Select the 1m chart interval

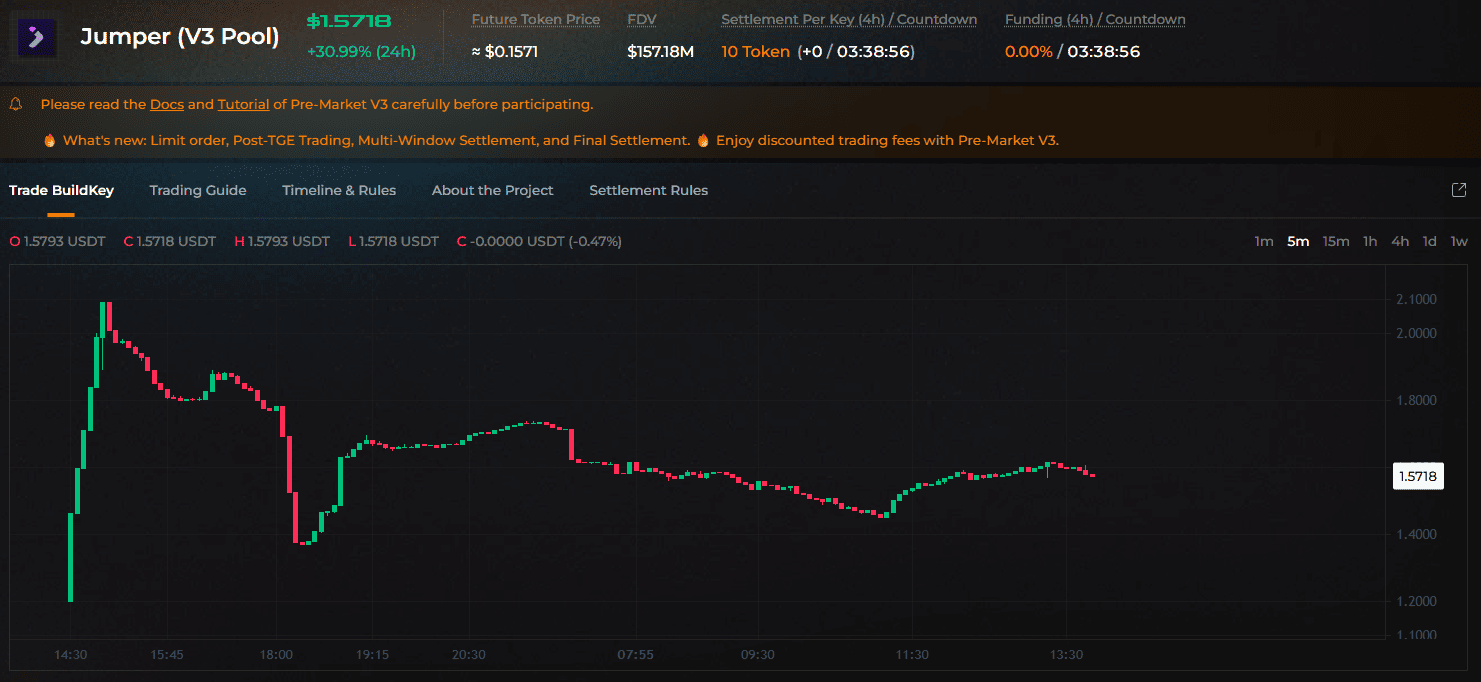click(x=1264, y=241)
